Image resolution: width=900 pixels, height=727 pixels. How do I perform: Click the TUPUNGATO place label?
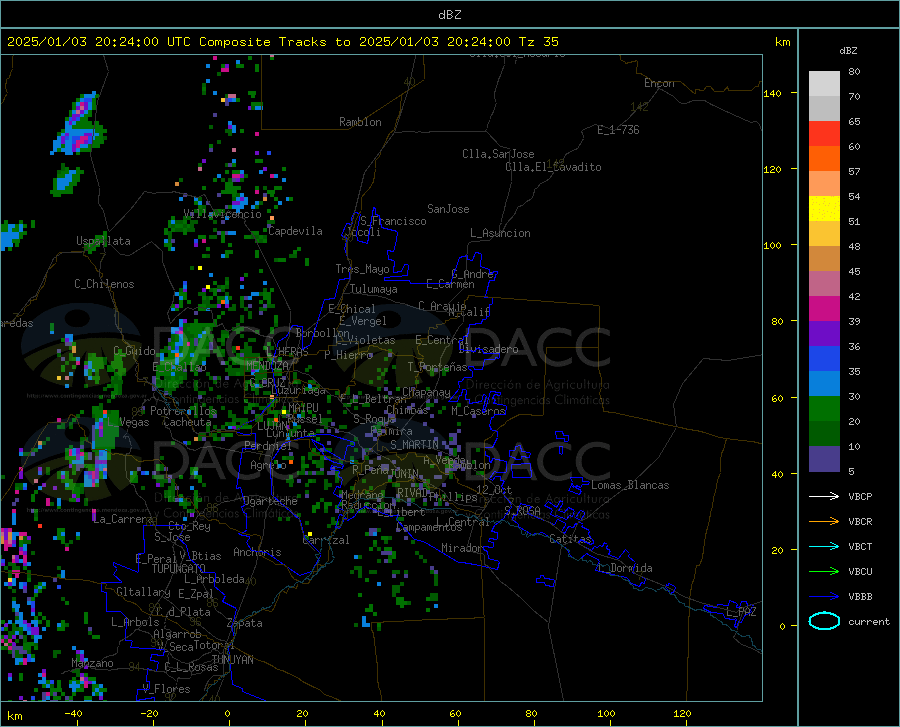pos(179,569)
